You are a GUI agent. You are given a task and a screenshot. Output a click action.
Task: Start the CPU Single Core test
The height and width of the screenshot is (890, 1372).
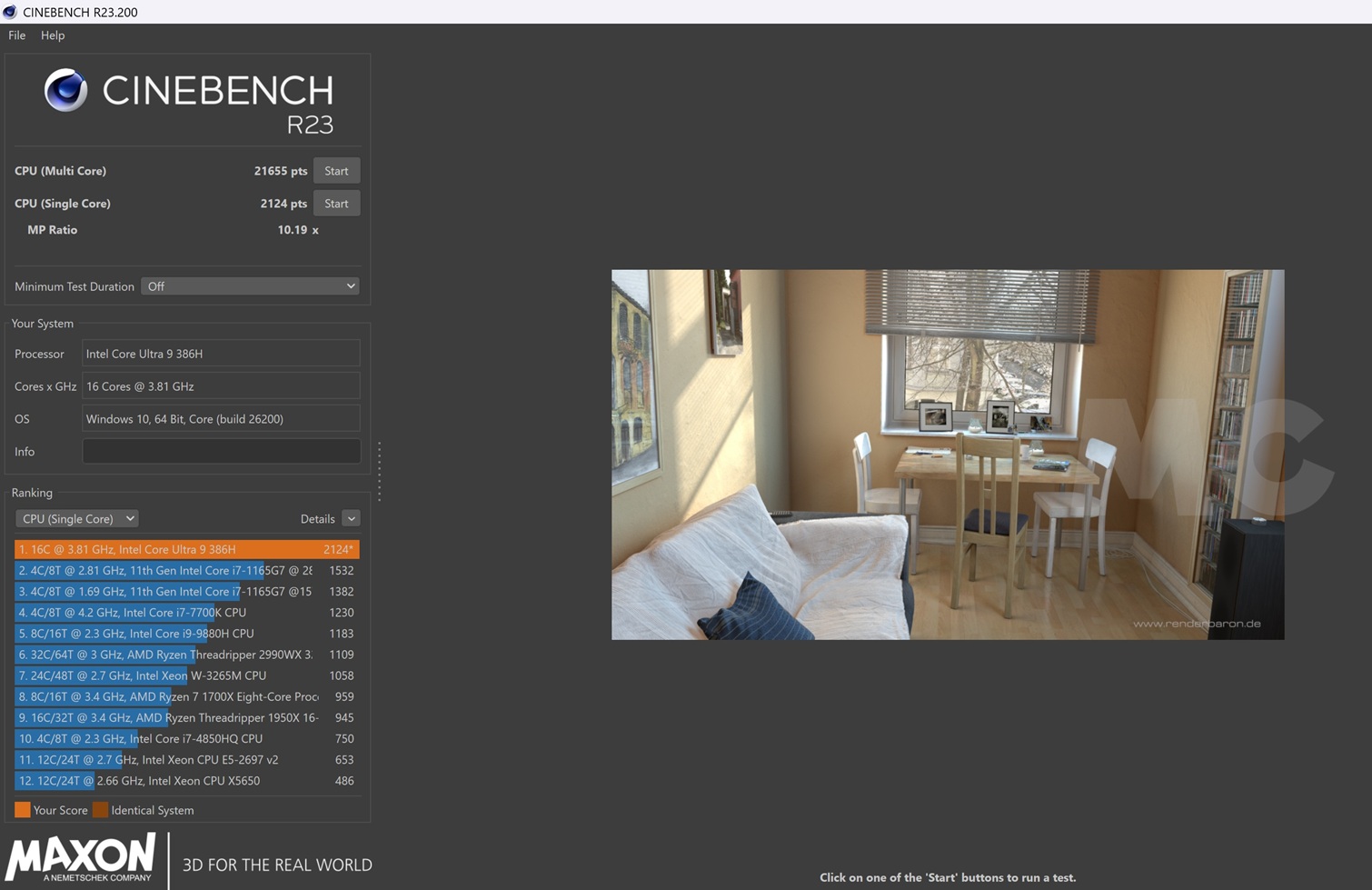336,204
